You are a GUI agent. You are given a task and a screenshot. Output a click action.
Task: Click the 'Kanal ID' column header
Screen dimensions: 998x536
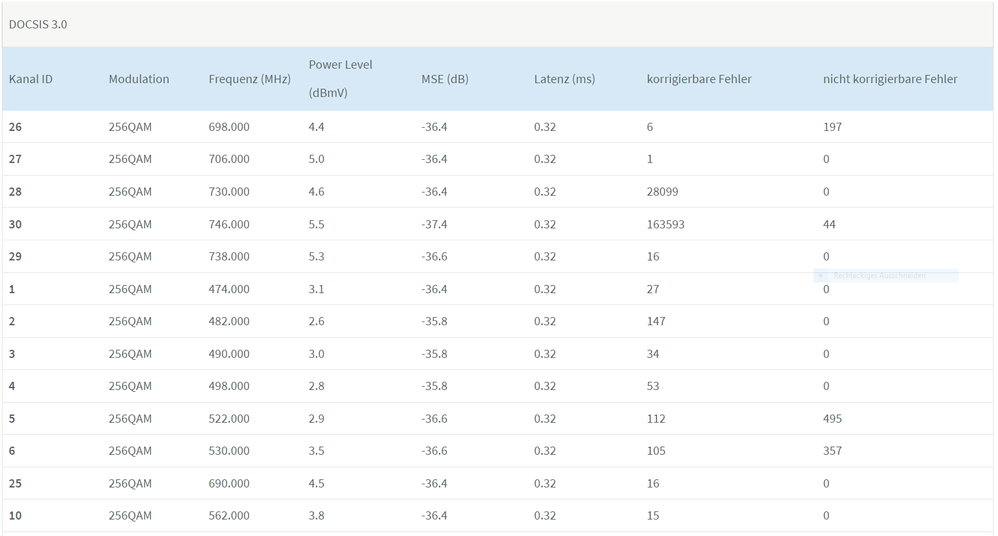click(31, 79)
